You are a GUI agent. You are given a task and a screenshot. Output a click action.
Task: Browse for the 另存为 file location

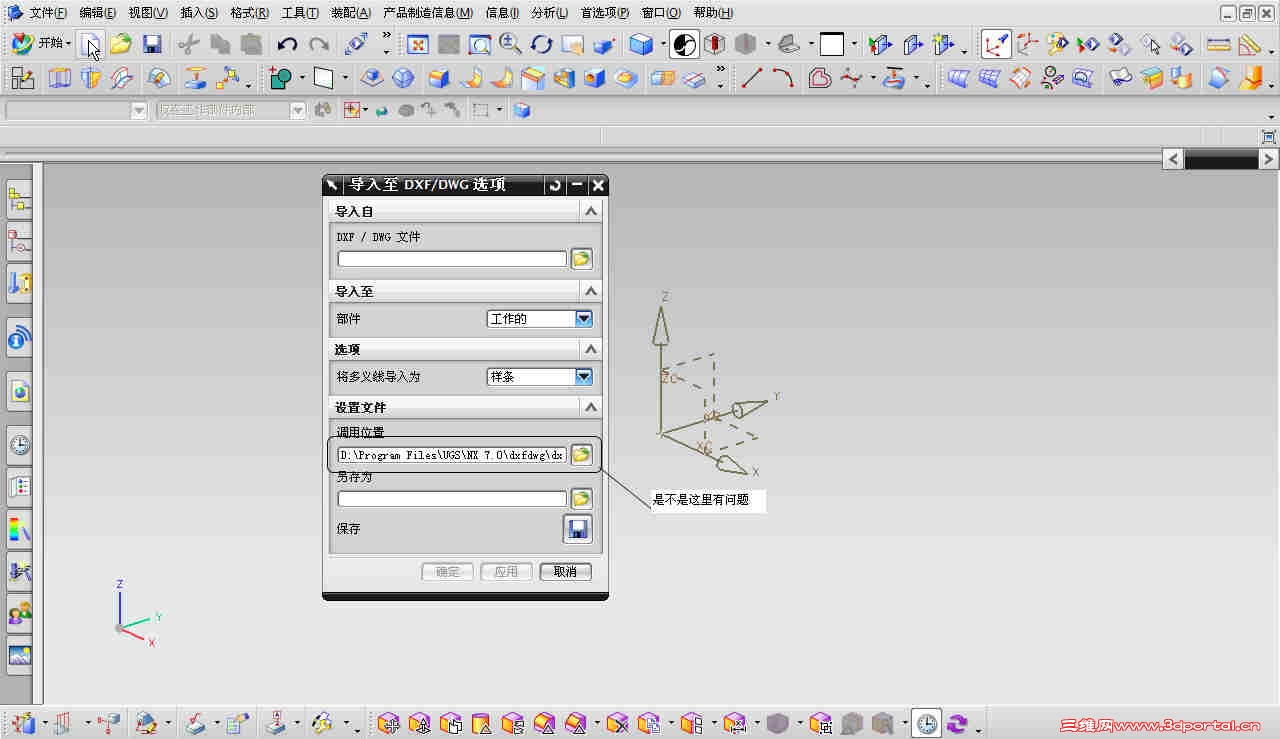[x=581, y=498]
